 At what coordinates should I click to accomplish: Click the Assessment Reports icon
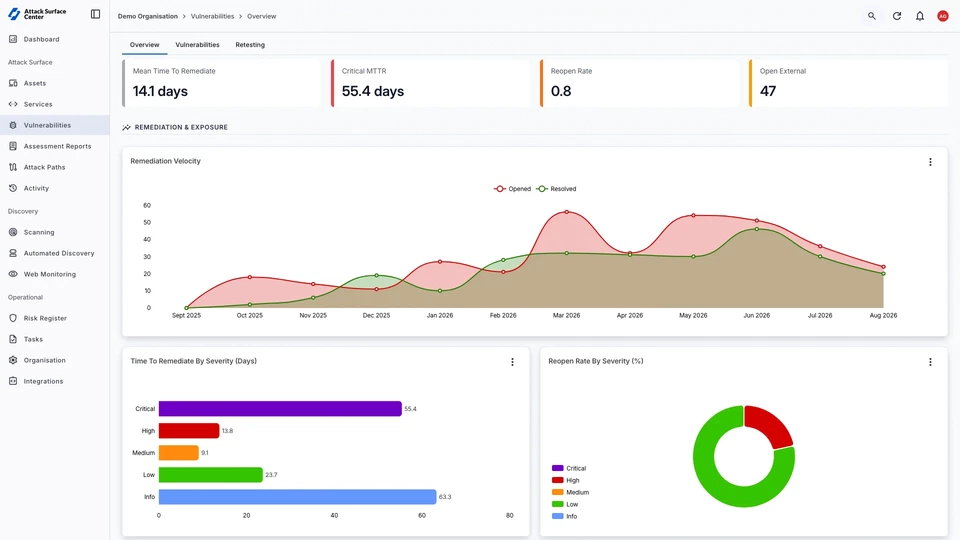click(13, 146)
